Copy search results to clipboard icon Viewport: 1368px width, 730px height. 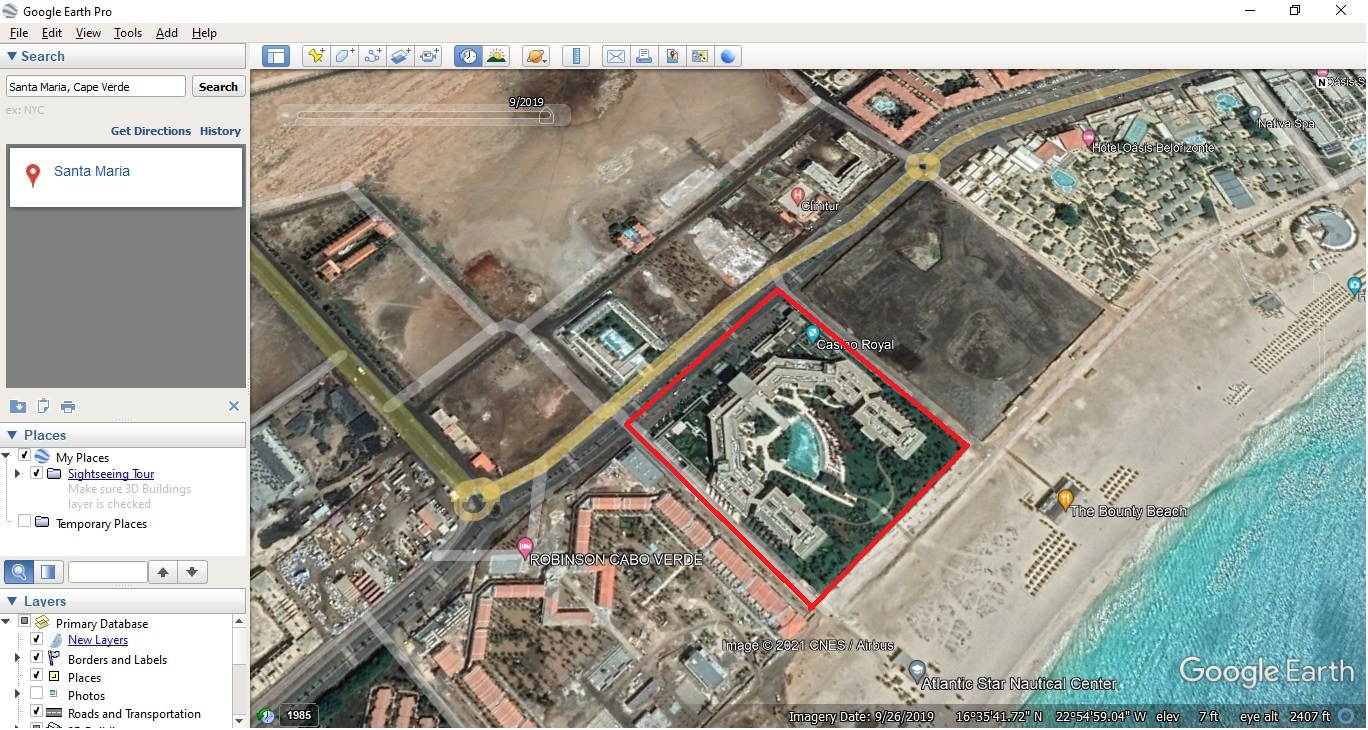[x=43, y=406]
